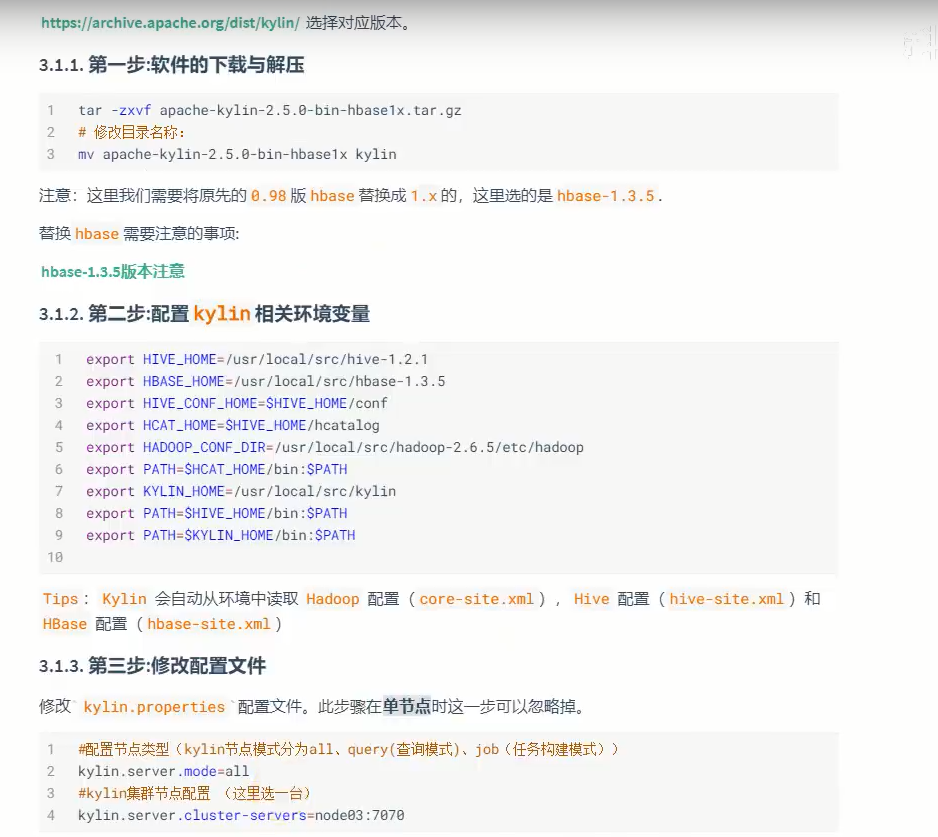This screenshot has height=837, width=938.
Task: Click the inline code kylin.properties
Action: [154, 707]
